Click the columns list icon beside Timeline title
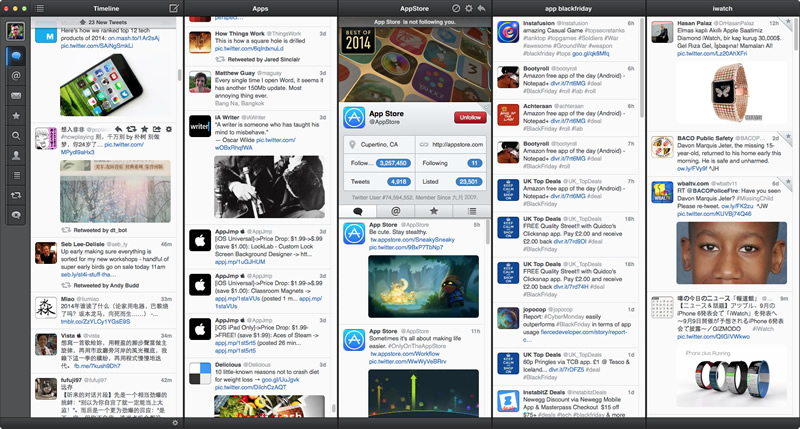Image resolution: width=800 pixels, height=429 pixels. coord(39,8)
